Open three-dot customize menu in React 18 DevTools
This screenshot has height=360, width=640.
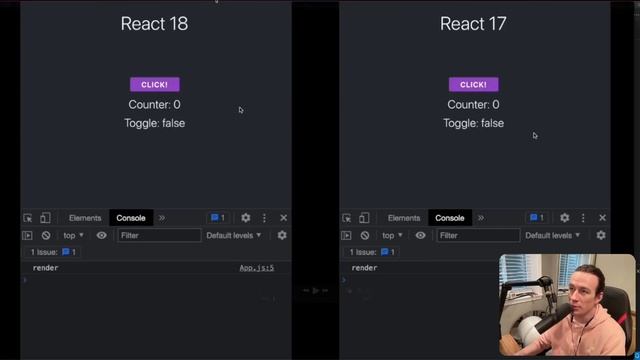tap(264, 218)
